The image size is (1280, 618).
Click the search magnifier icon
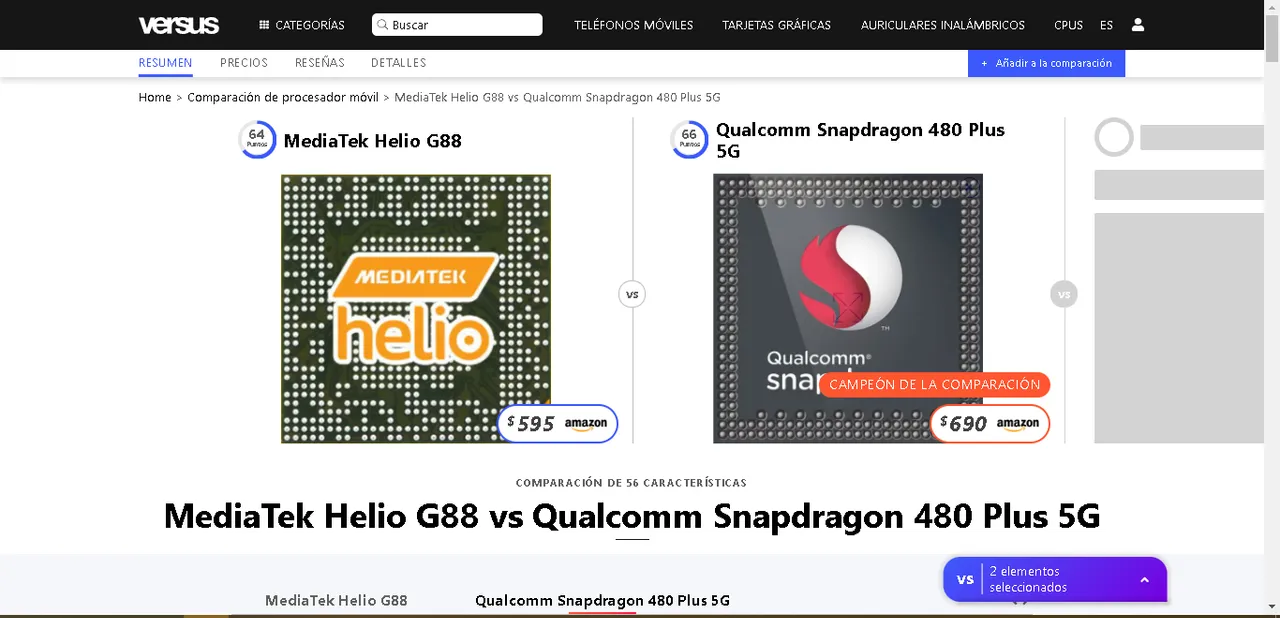coord(382,25)
